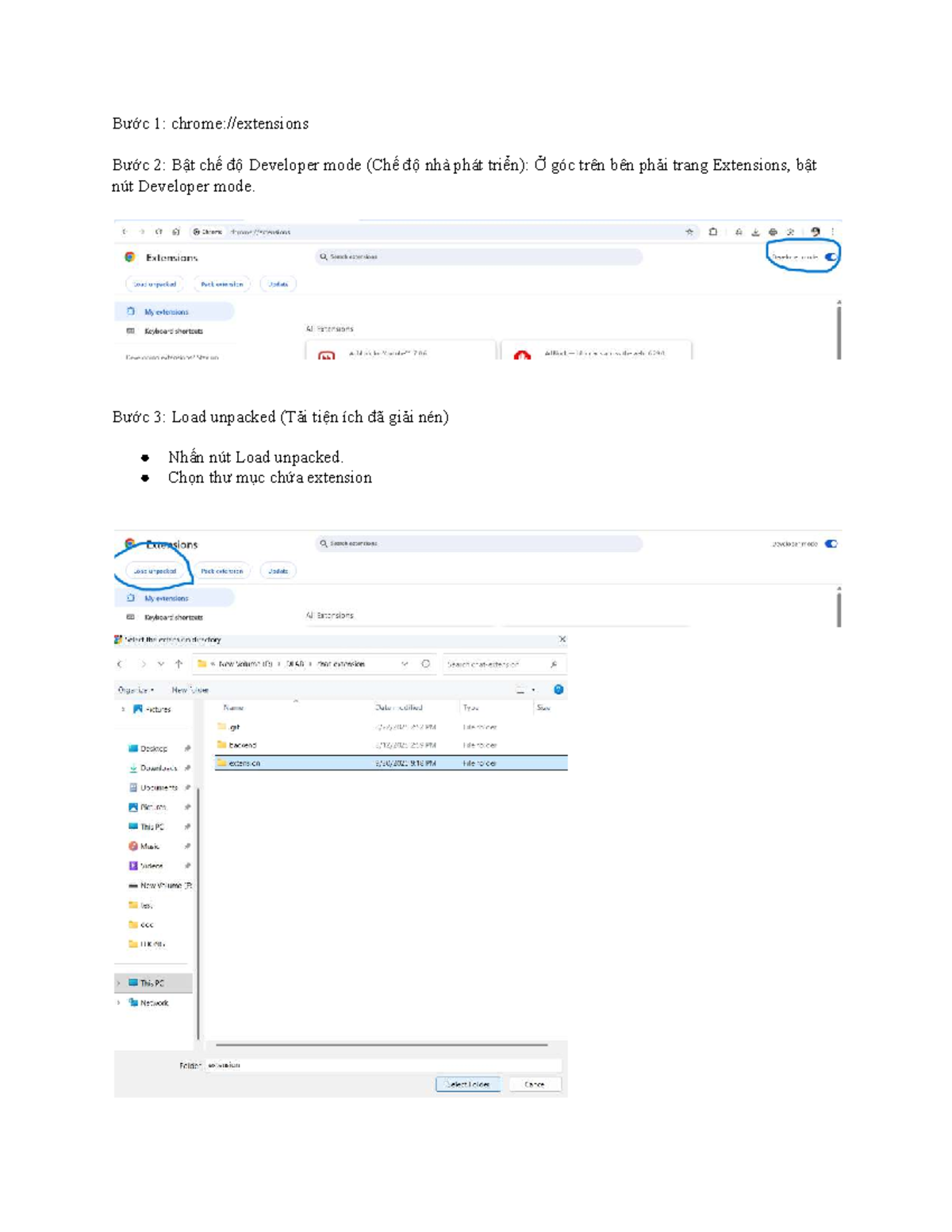
Task: Toggle Developer mode in the Bước 2 screenshot
Action: (831, 257)
